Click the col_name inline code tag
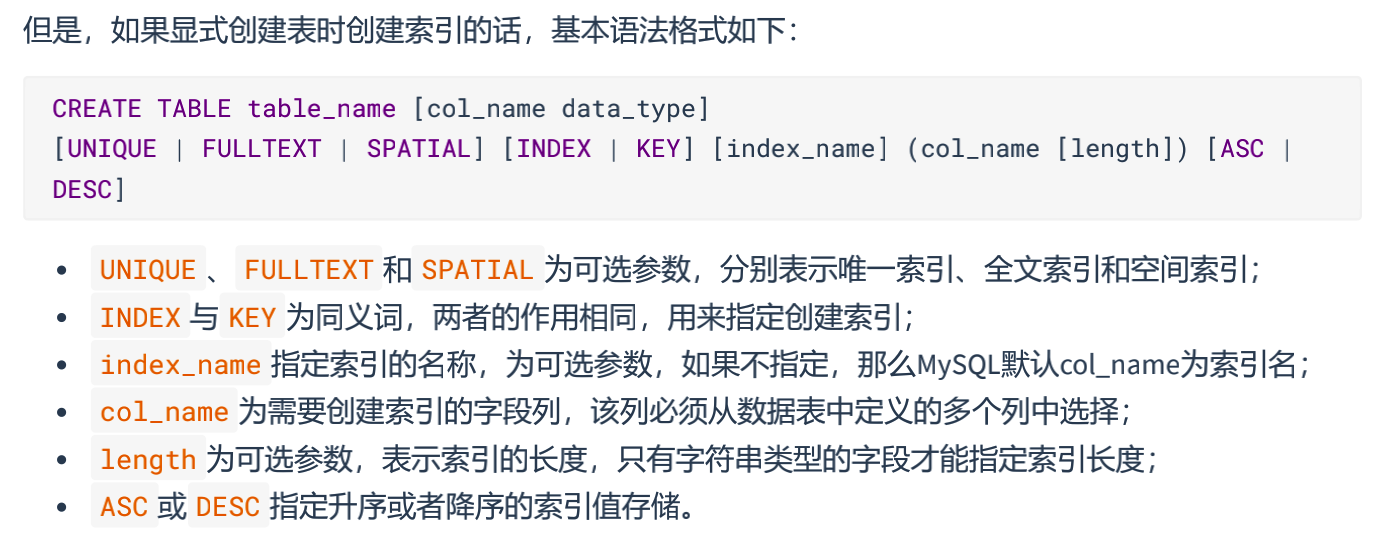Viewport: 1392px width, 556px height. click(164, 412)
